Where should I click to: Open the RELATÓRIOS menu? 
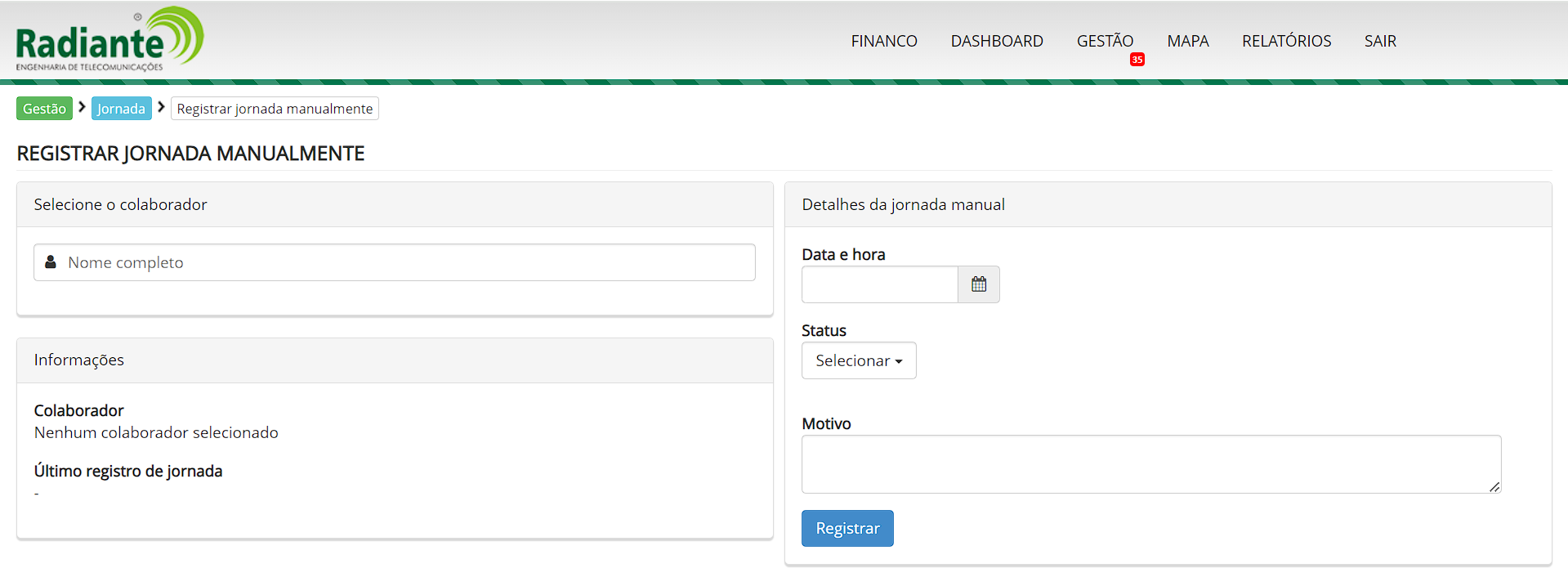[1286, 41]
